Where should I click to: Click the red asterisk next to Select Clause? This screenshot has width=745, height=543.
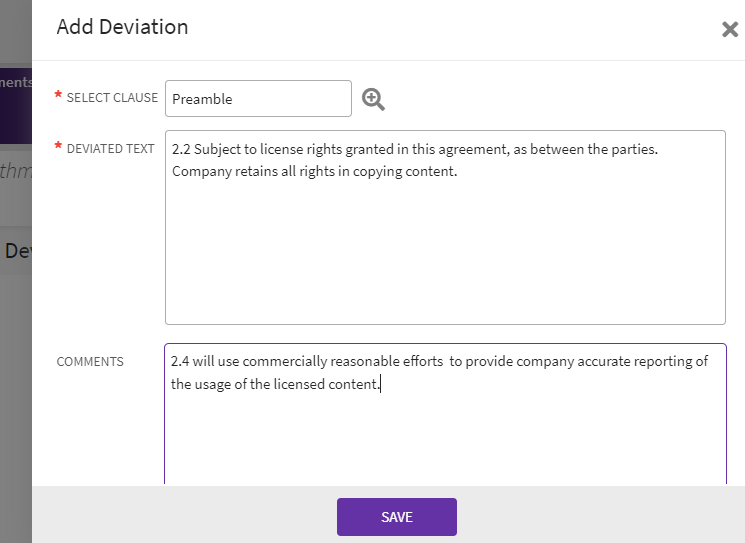click(58, 96)
